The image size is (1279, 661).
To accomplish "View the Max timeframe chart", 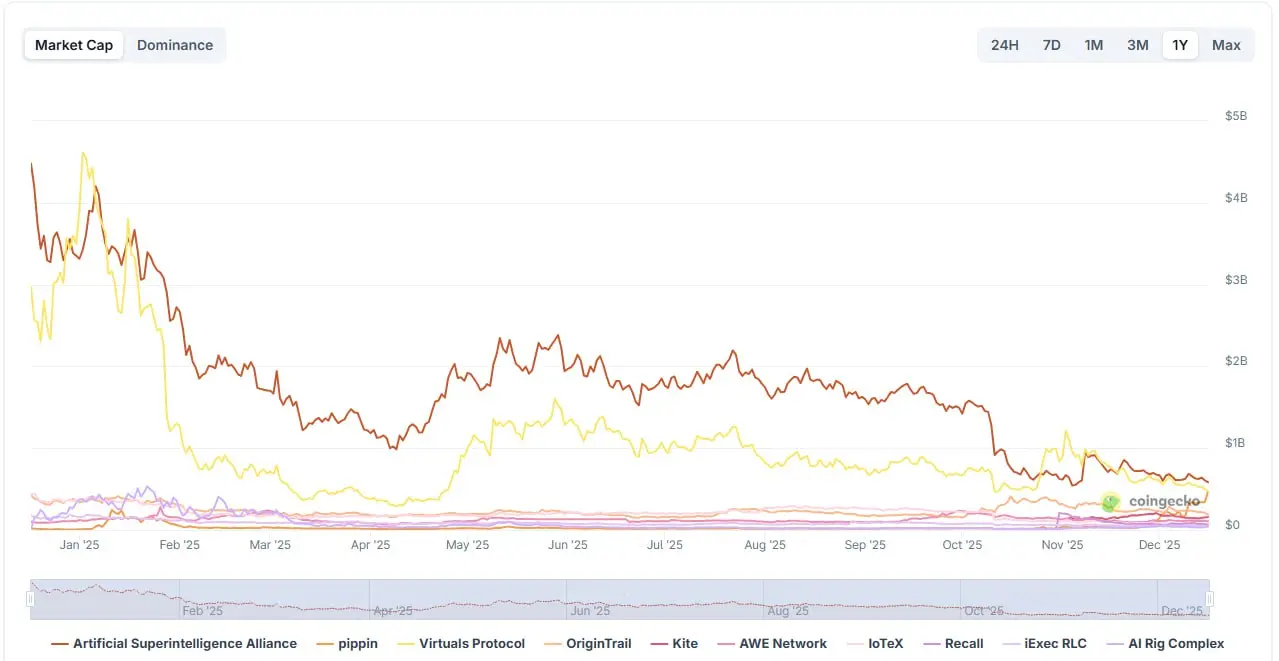I will coord(1226,44).
